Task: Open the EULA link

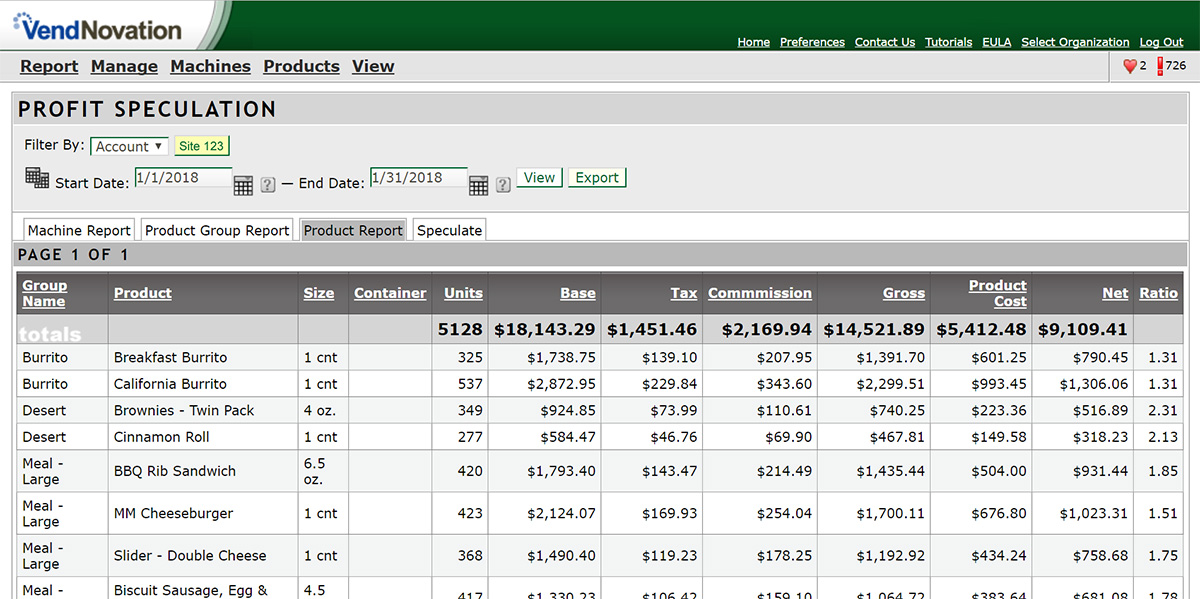Action: (x=997, y=42)
